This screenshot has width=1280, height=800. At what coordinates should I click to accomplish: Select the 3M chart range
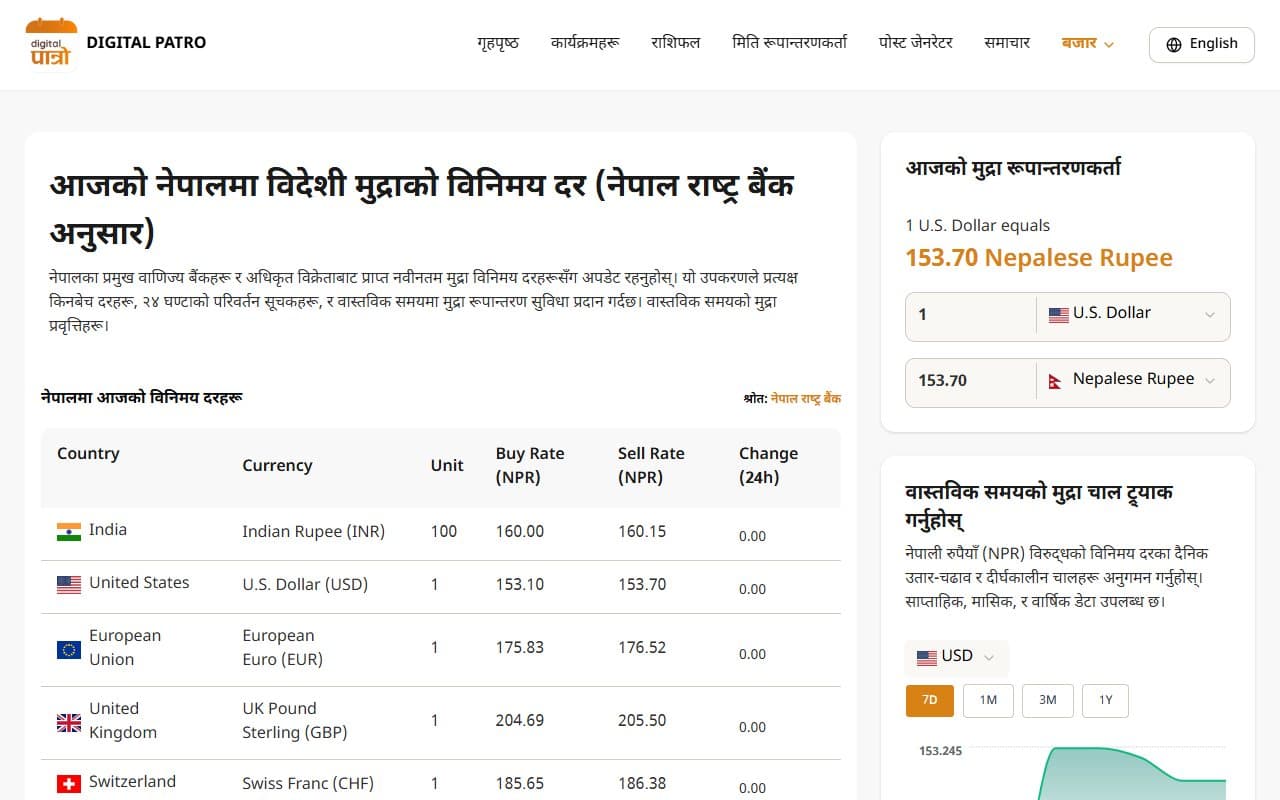(1047, 700)
